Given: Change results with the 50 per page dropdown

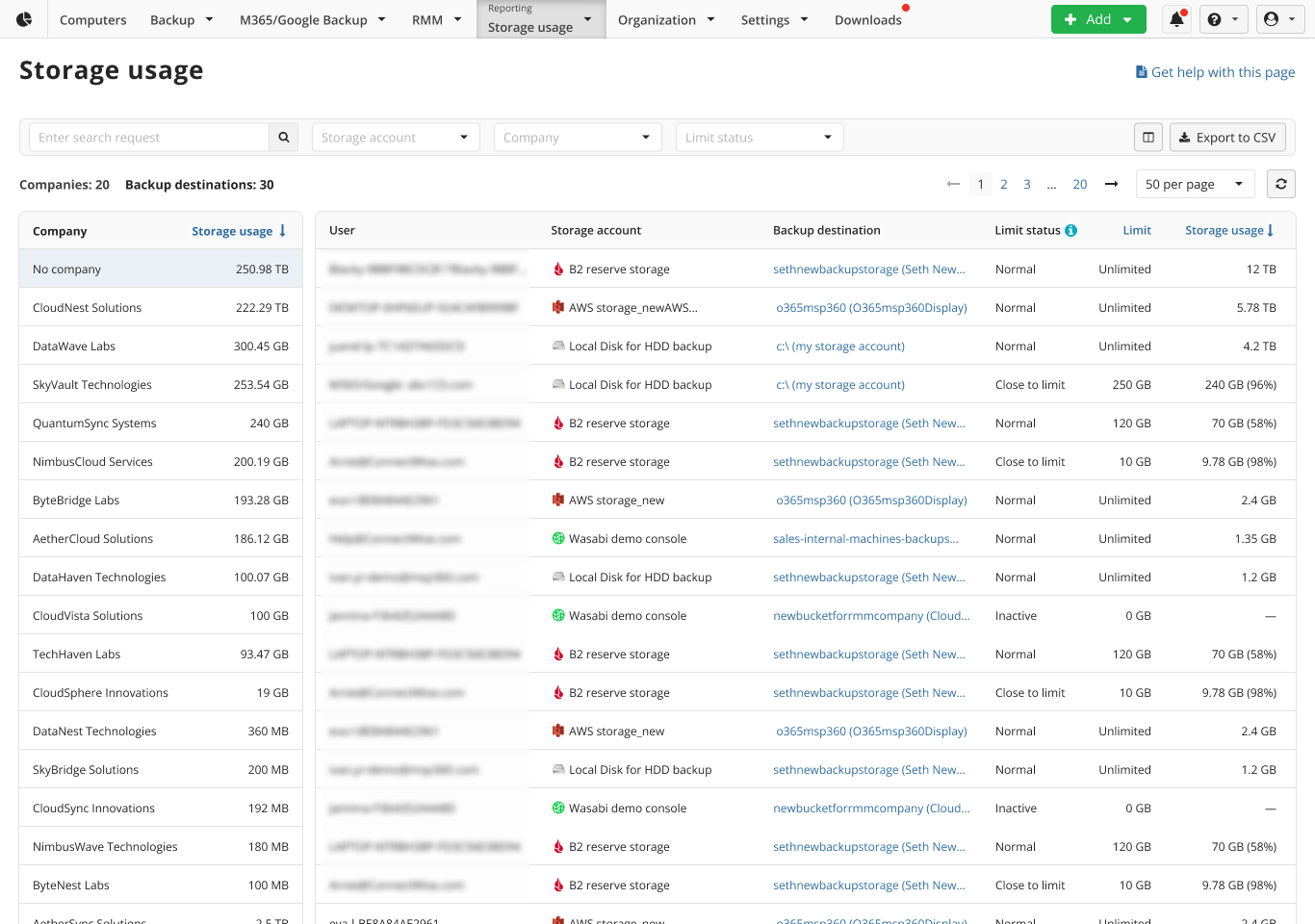Looking at the screenshot, I should tap(1194, 183).
